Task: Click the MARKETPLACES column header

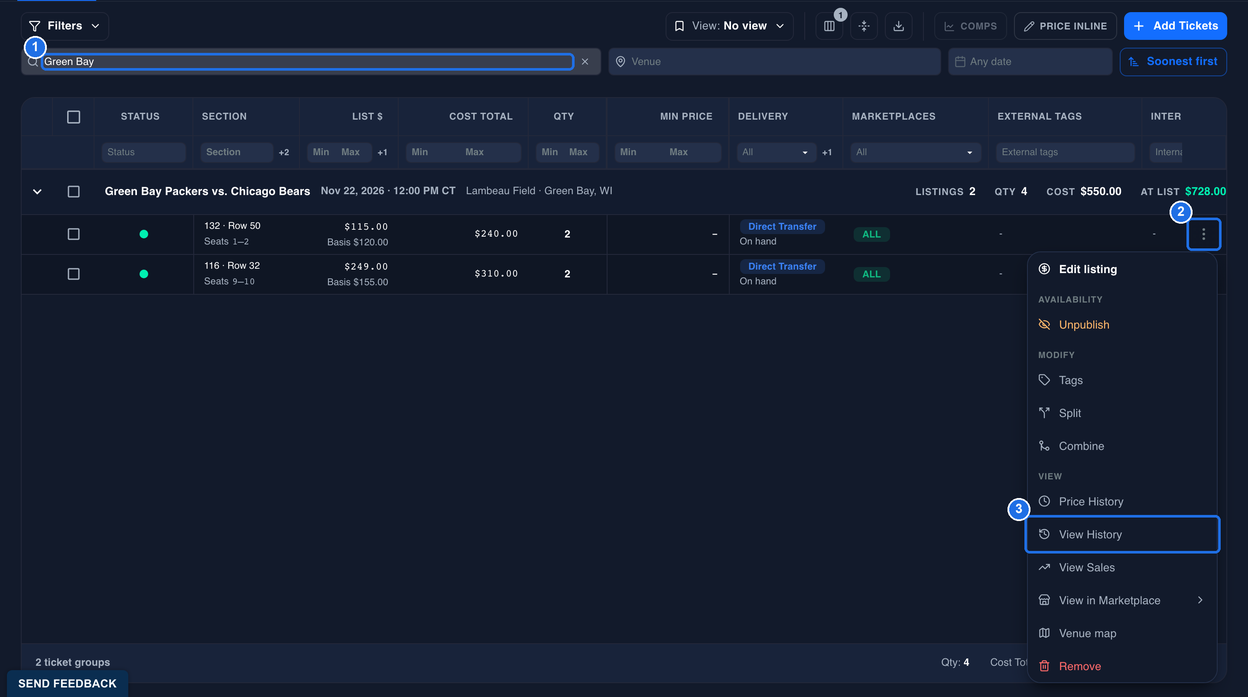Action: [893, 117]
